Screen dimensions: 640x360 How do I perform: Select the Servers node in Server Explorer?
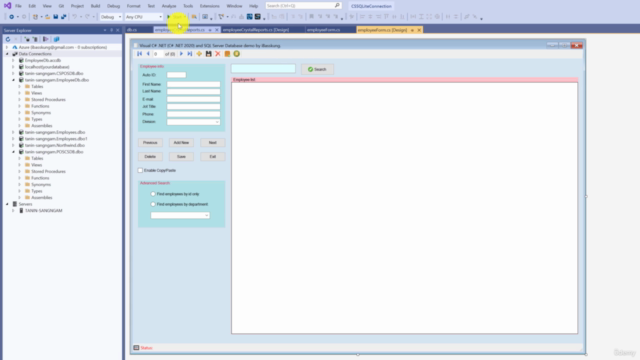(25, 204)
